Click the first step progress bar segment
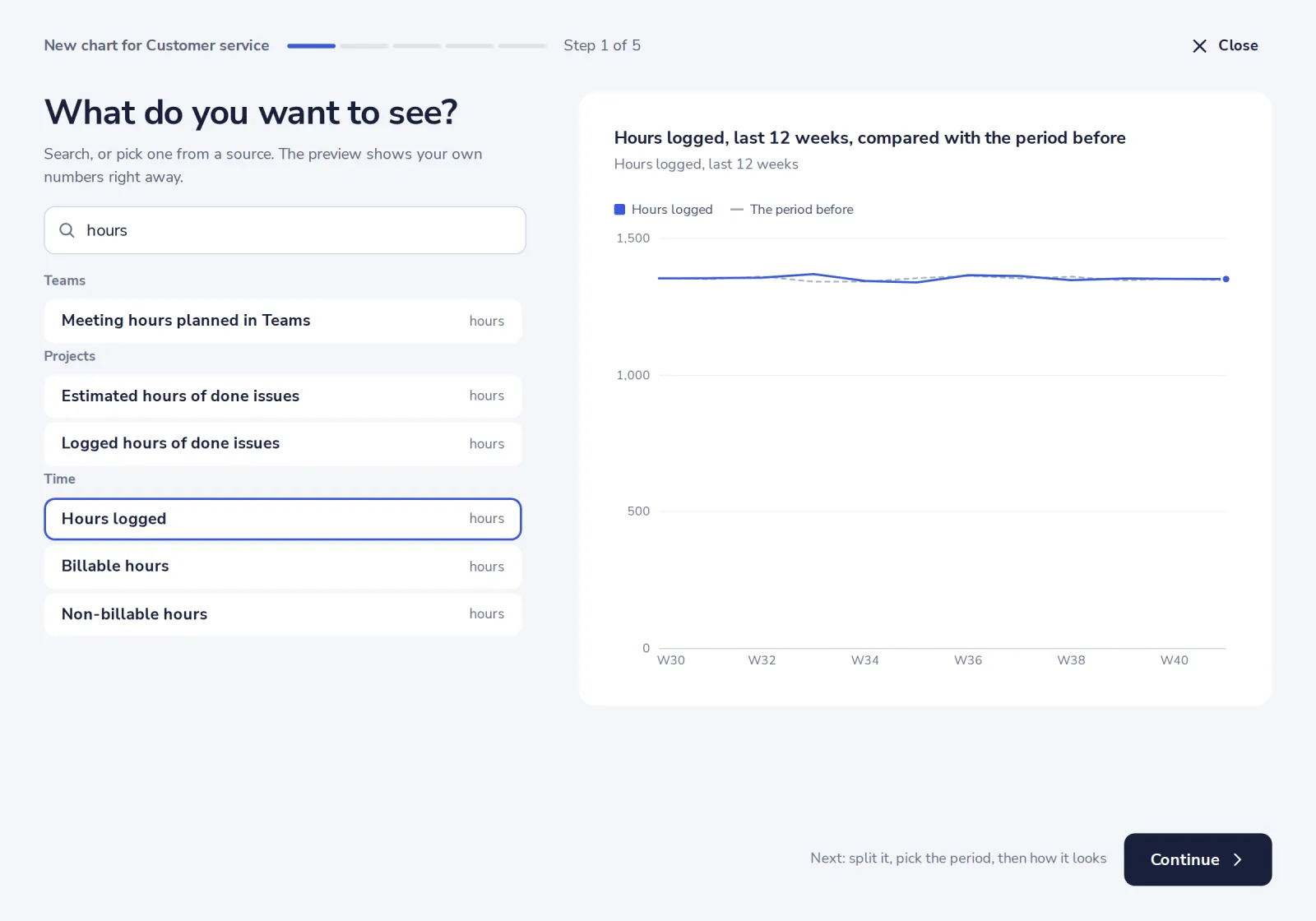The image size is (1316, 921). coord(311,46)
